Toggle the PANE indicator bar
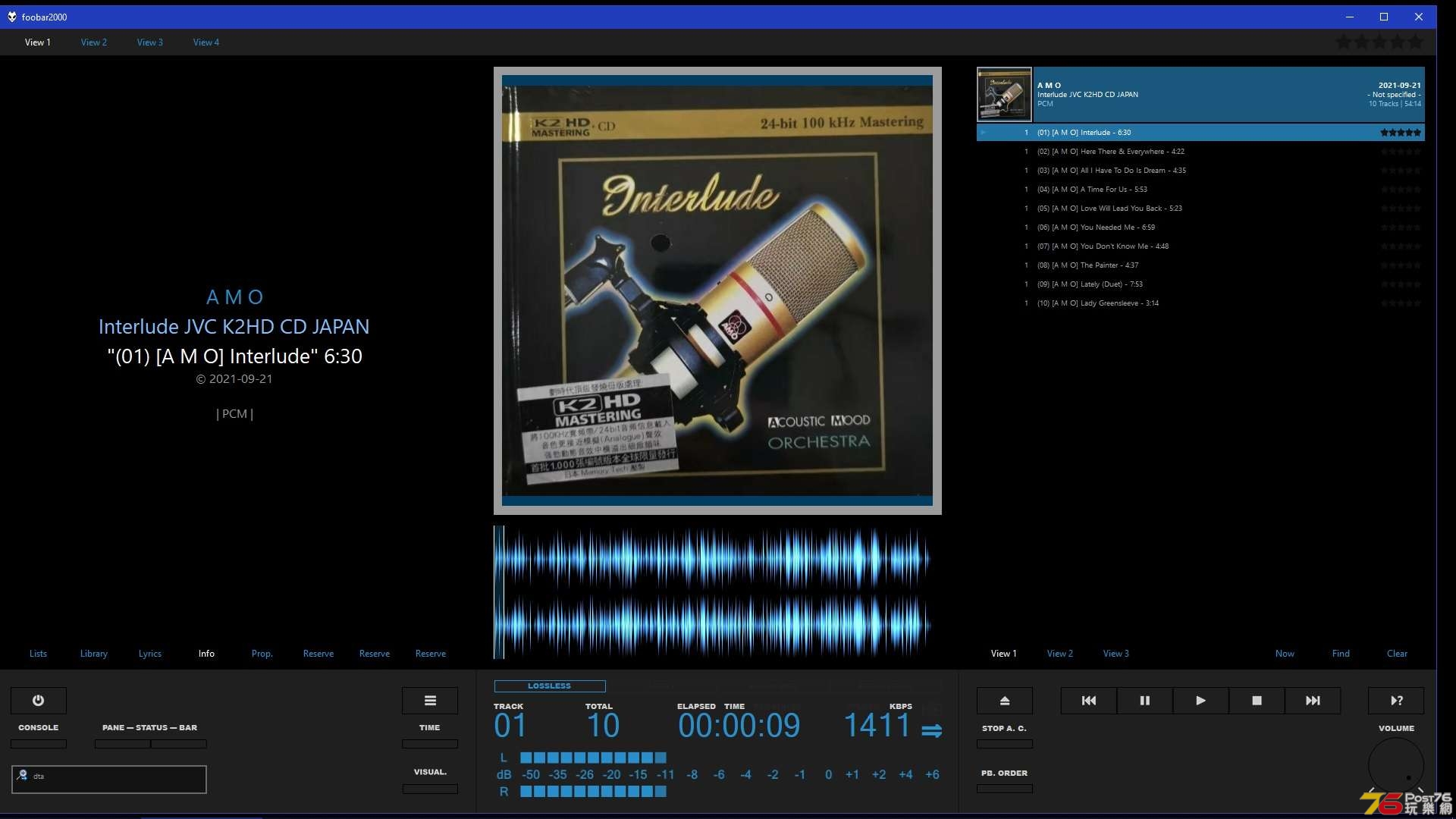This screenshot has height=819, width=1456. pos(122,744)
